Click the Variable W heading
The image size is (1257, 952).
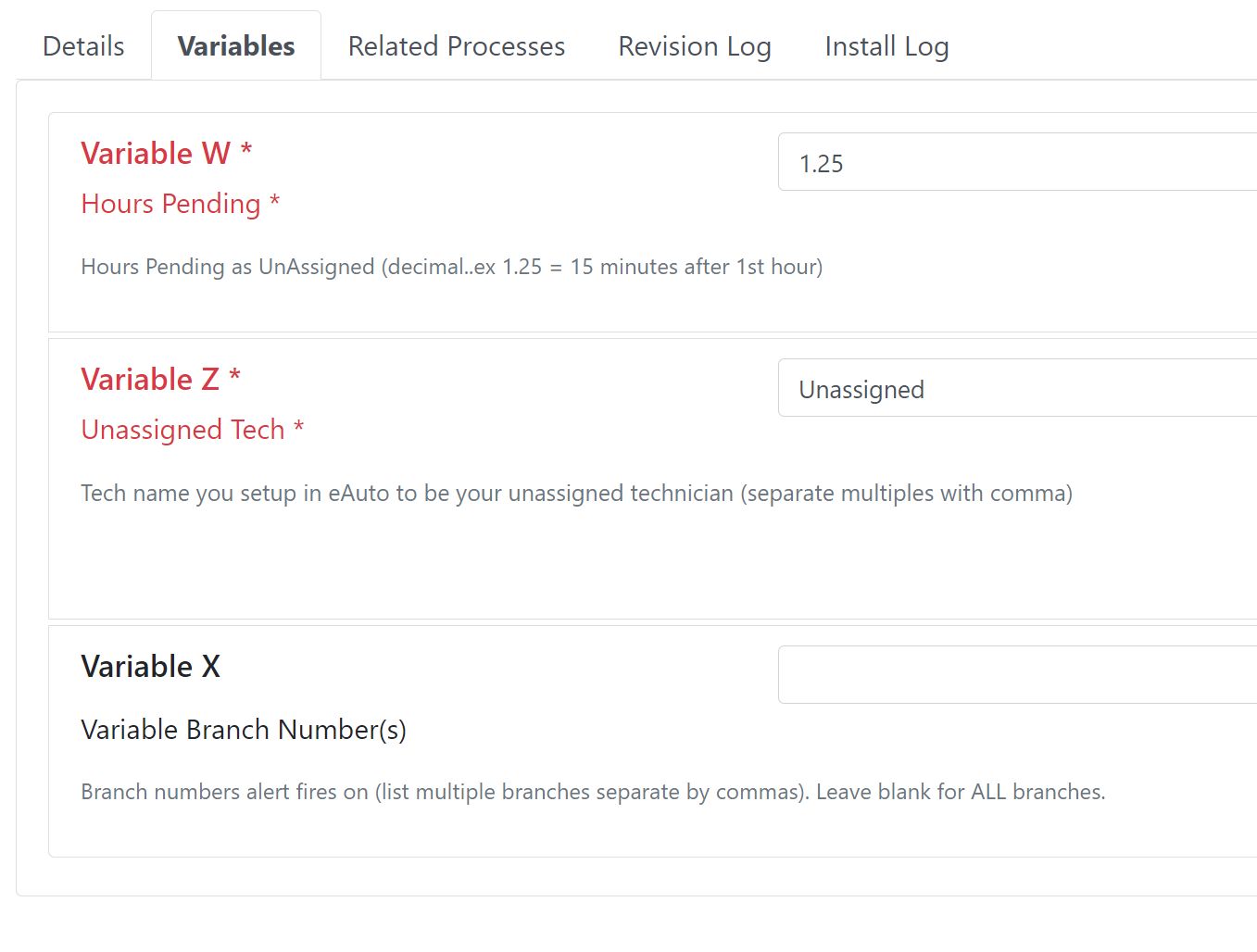tap(156, 153)
